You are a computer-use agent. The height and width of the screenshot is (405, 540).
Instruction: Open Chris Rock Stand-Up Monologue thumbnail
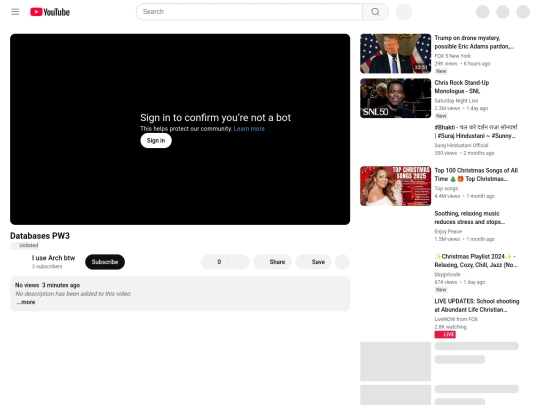pyautogui.click(x=395, y=98)
